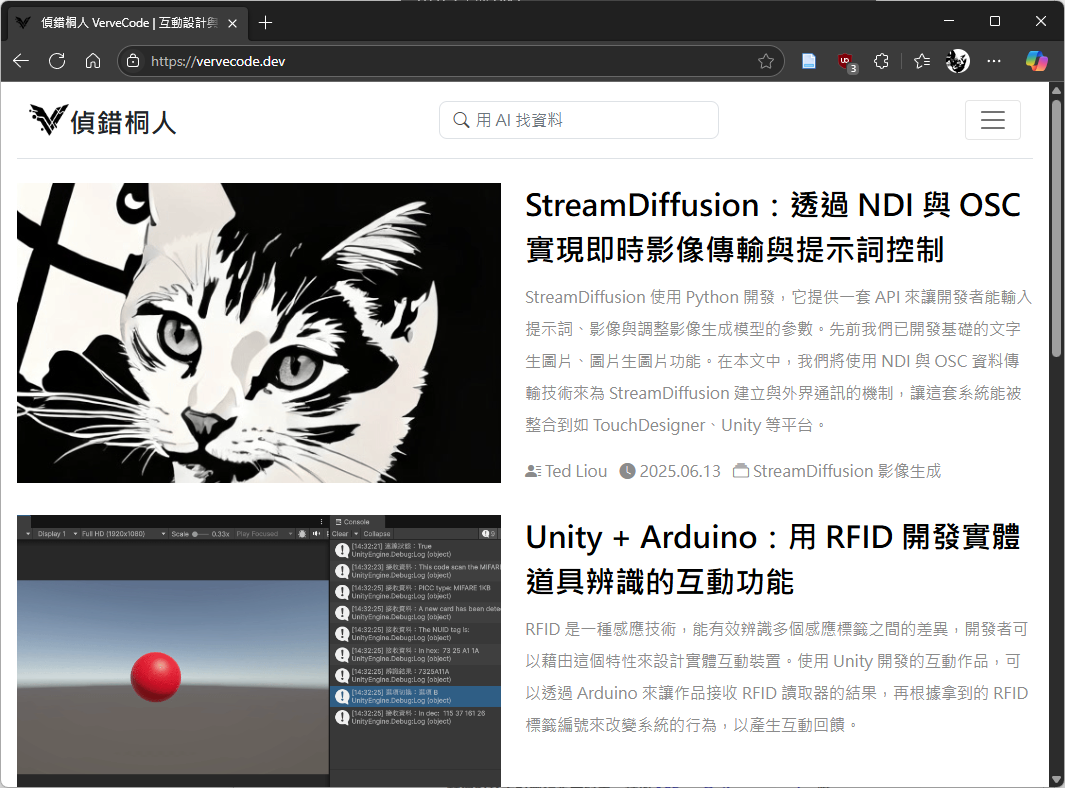The height and width of the screenshot is (788, 1065).
Task: Open the favorites list icon
Action: click(x=921, y=61)
